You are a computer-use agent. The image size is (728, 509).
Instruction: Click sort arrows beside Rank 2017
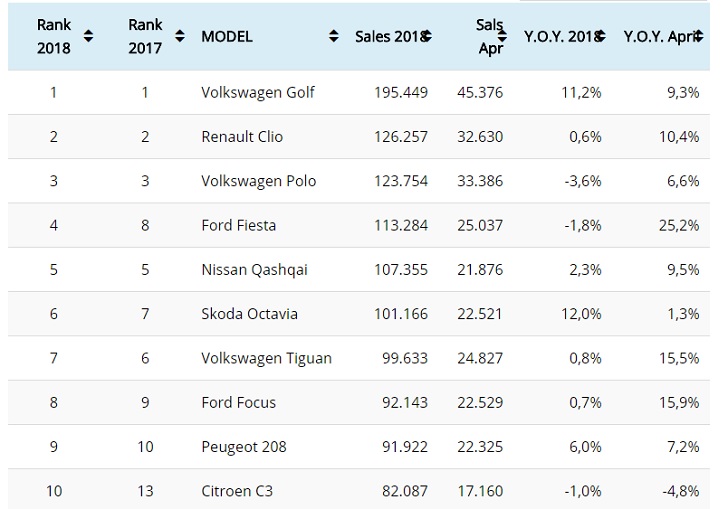coord(180,36)
